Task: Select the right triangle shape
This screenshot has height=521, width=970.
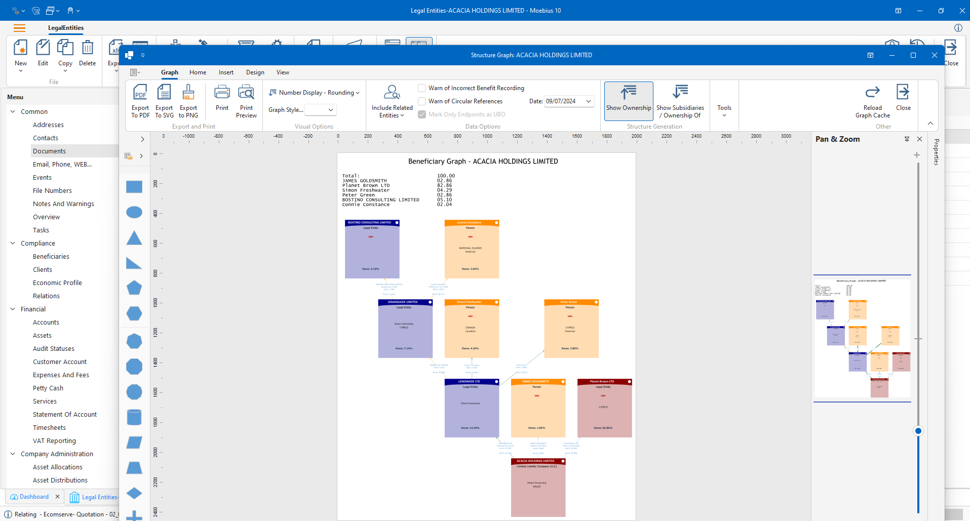Action: (x=134, y=263)
